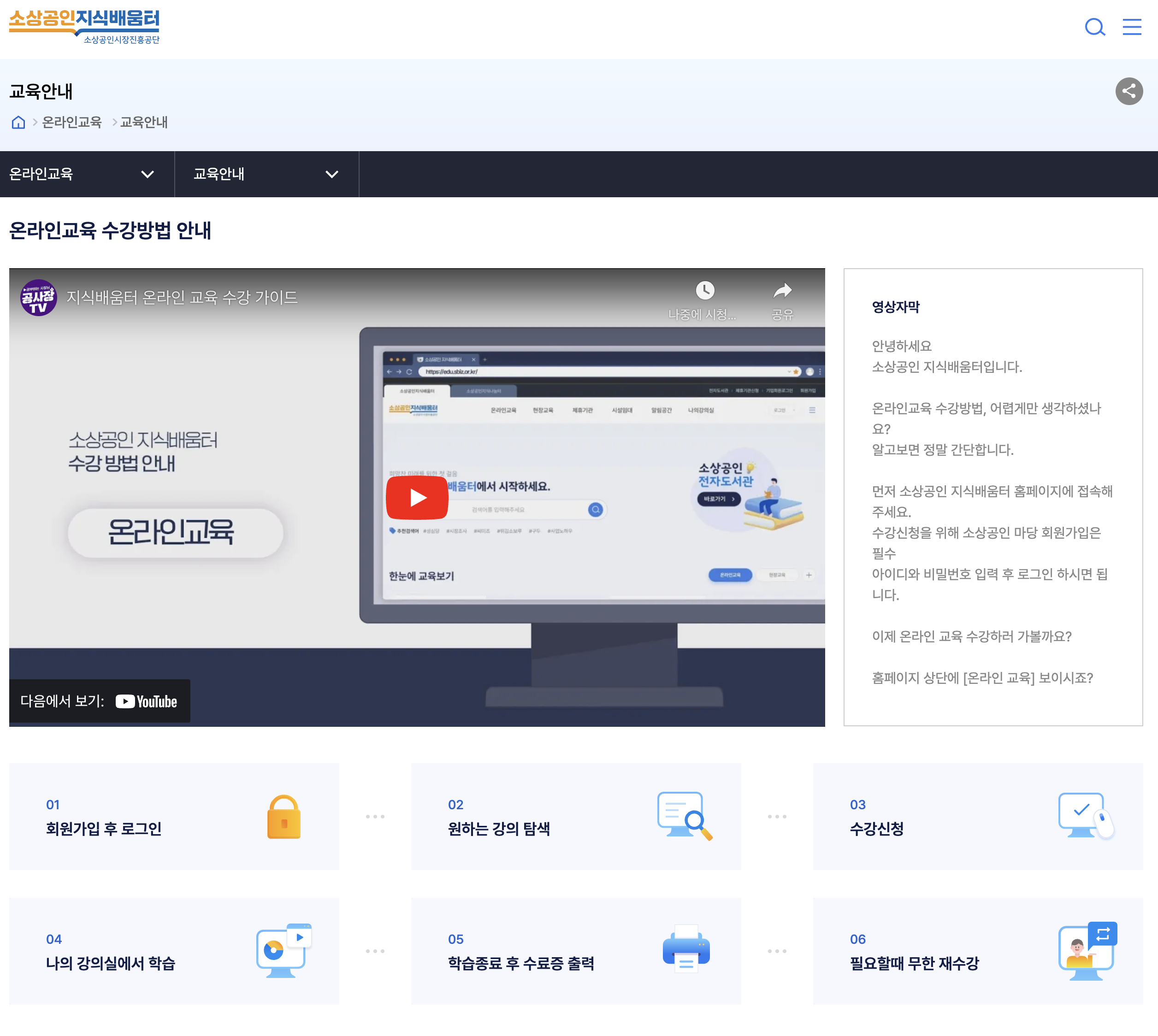1158x1036 pixels.
Task: Save the video using the watch-later clock icon
Action: 706,290
